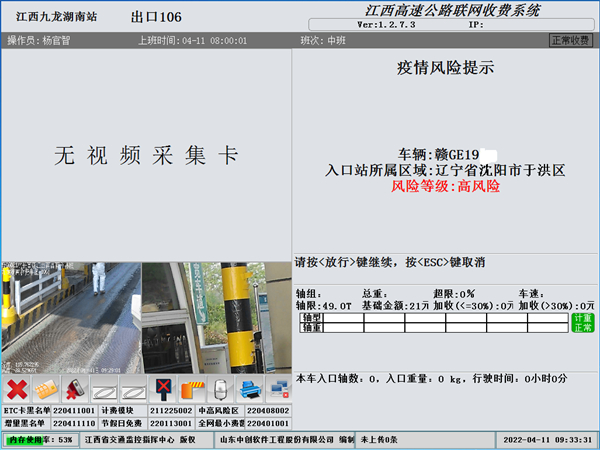Image resolution: width=600 pixels, height=450 pixels.
Task: Open the left lane camera thumbnail
Action: tap(71, 316)
